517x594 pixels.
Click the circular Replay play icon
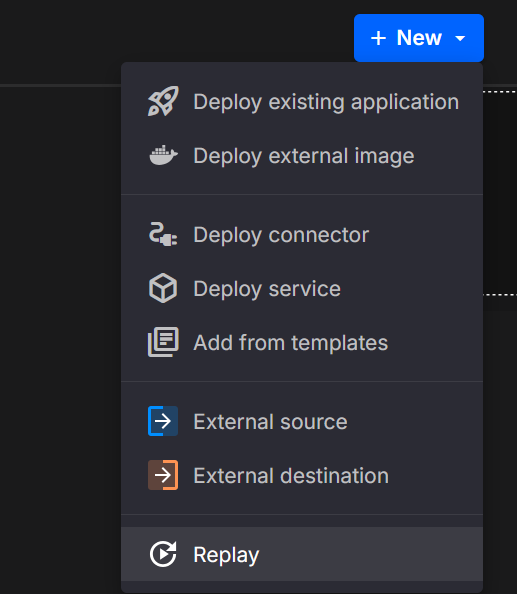click(163, 554)
